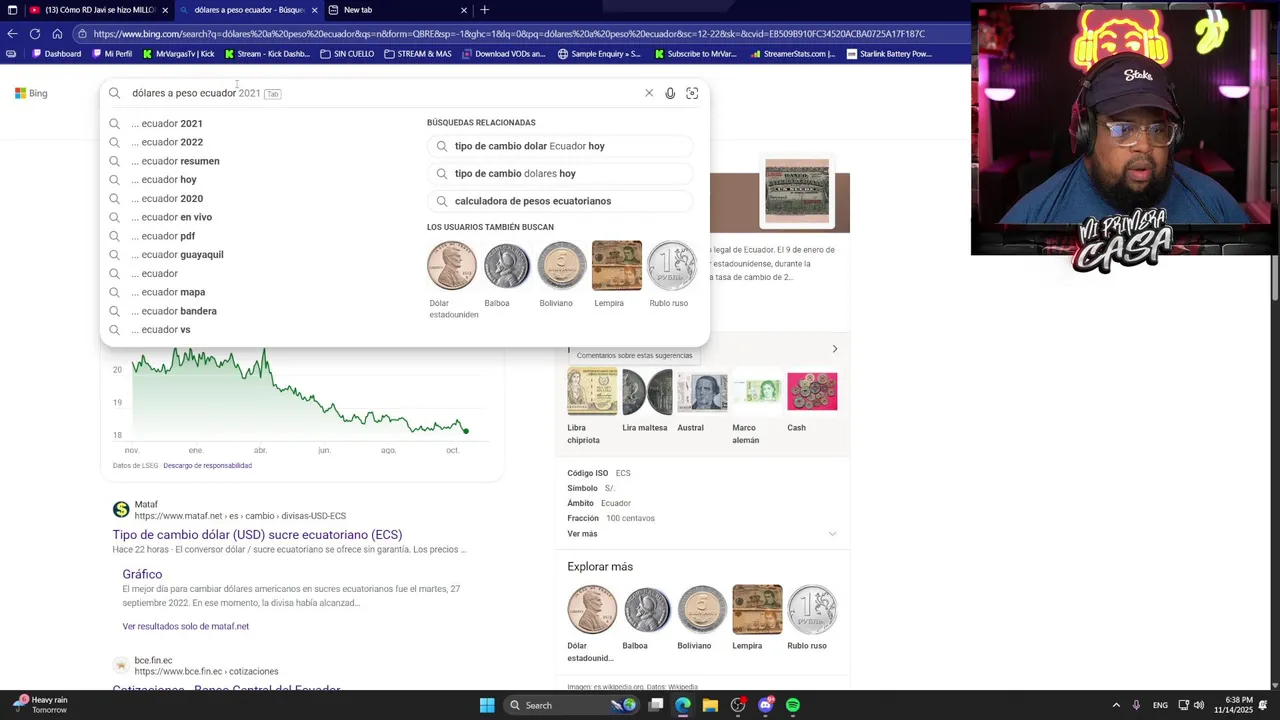Screen dimensions: 1280x720
Task: Switch to New tab
Action: pos(398,10)
